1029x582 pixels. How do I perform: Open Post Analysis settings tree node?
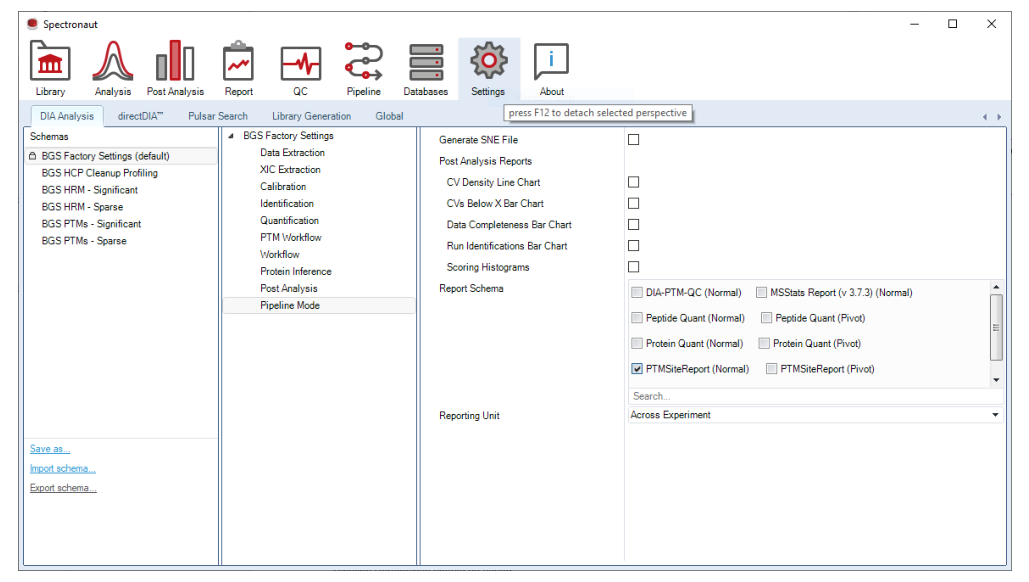click(x=289, y=289)
